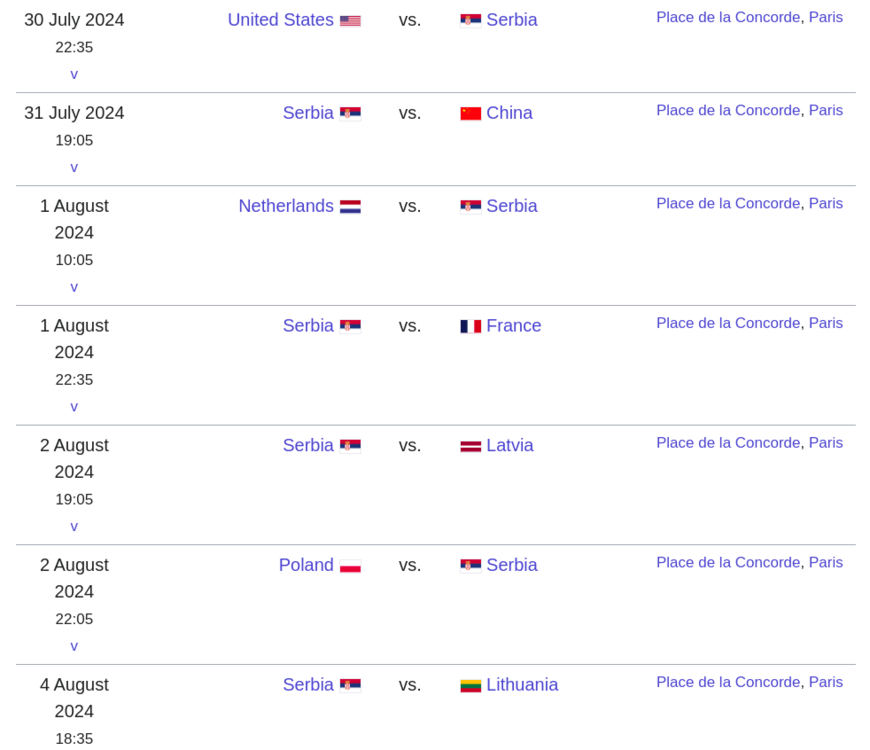Click the Poland flag icon
Image resolution: width=870 pixels, height=750 pixels.
[350, 566]
